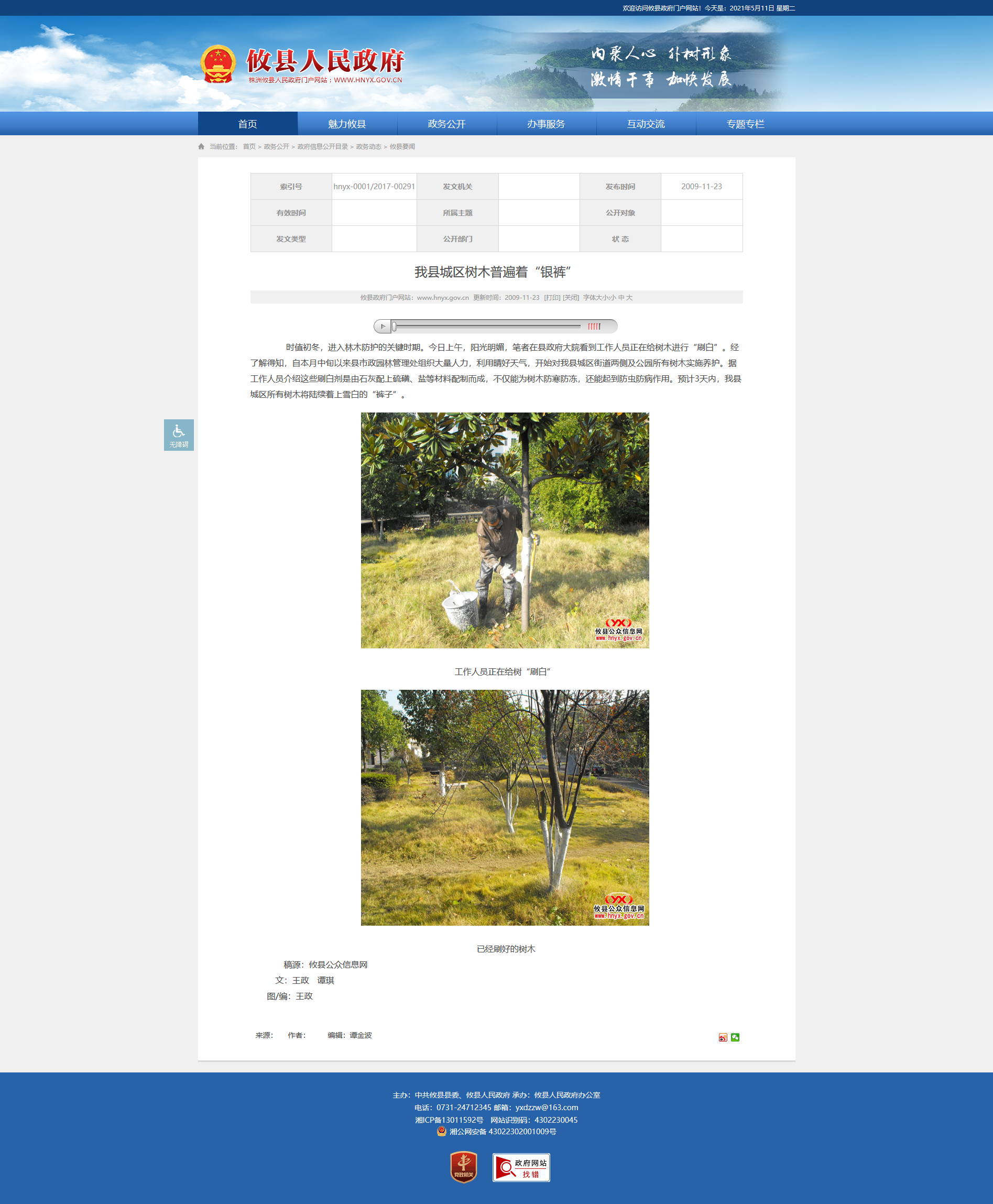The image size is (993, 1204).
Task: Open the 政务公开 navigation menu
Action: (446, 124)
